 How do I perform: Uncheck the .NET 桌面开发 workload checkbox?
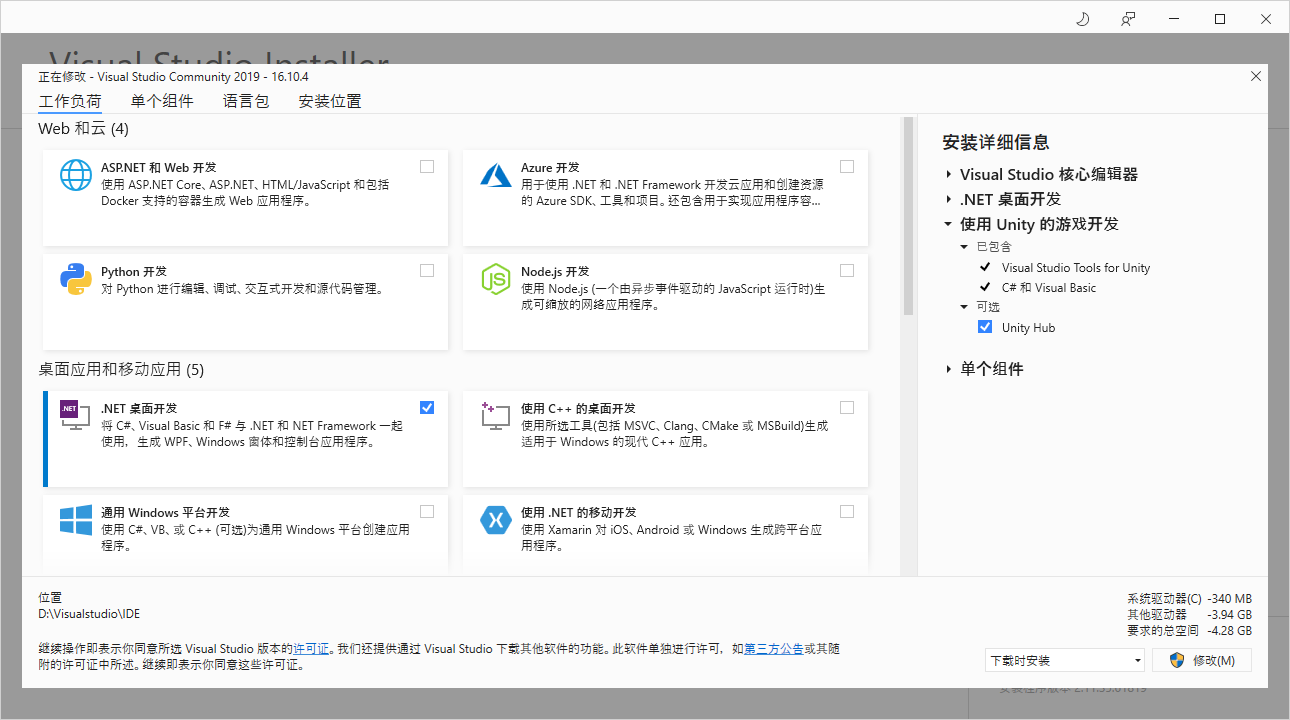427,407
